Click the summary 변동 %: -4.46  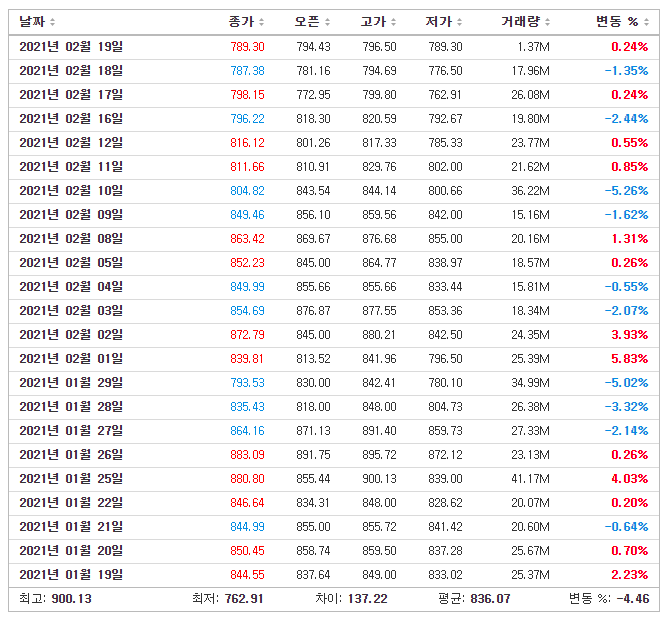click(x=609, y=599)
